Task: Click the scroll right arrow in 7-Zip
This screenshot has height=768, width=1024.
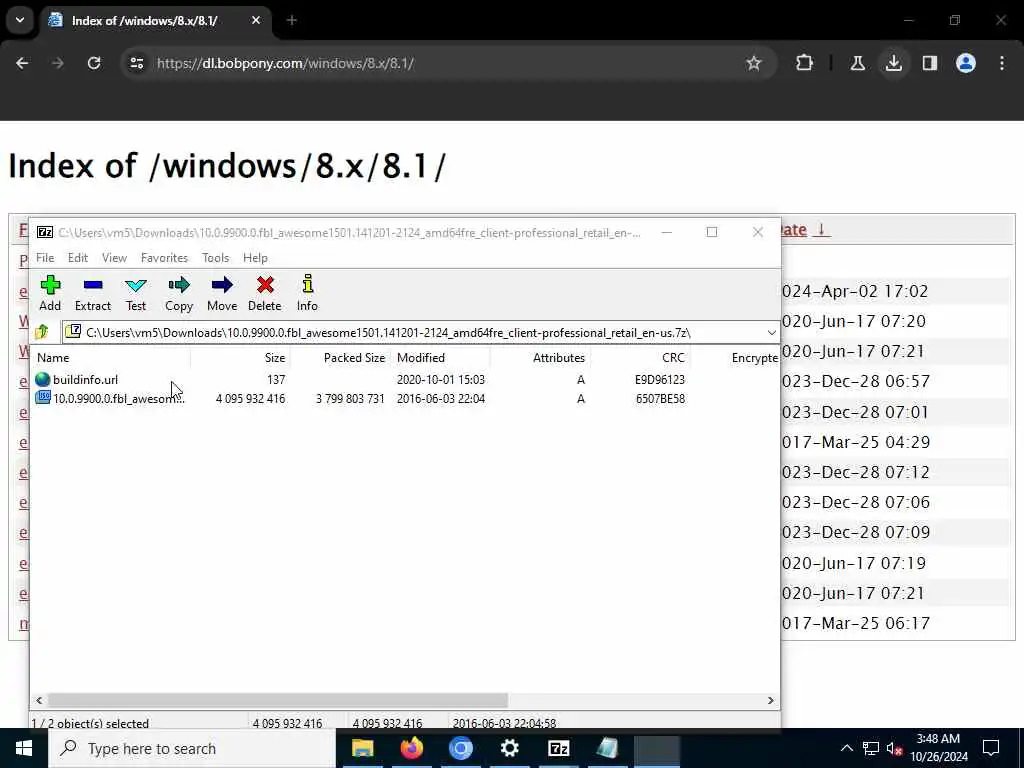Action: (771, 700)
